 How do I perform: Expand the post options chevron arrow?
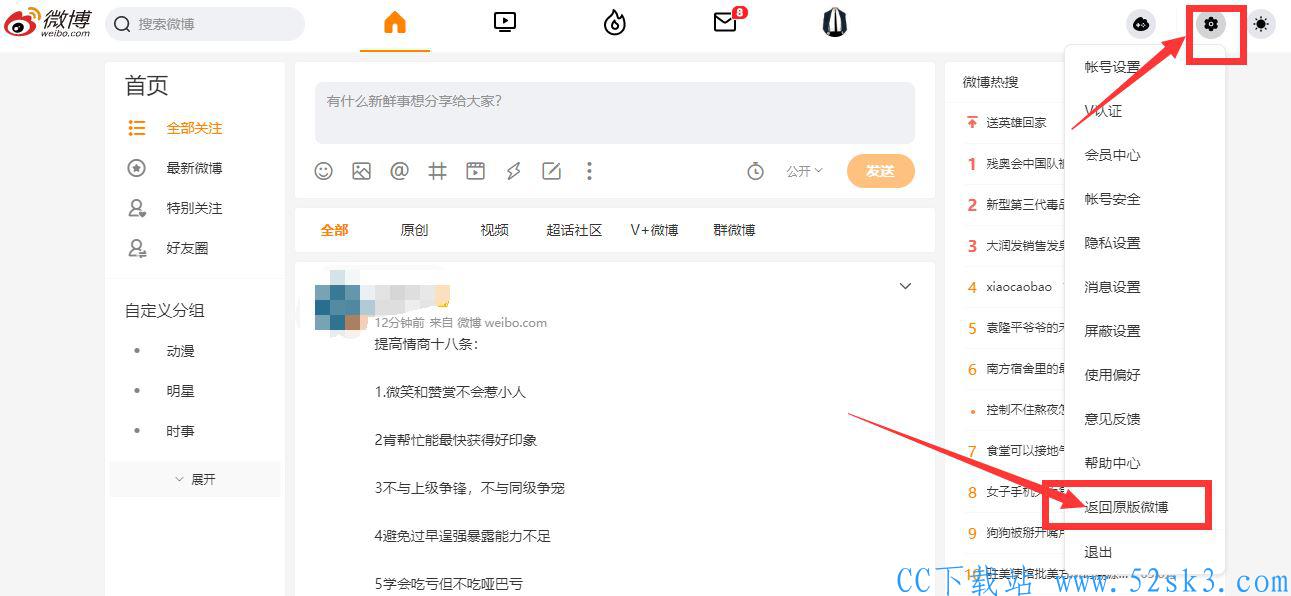coord(905,286)
